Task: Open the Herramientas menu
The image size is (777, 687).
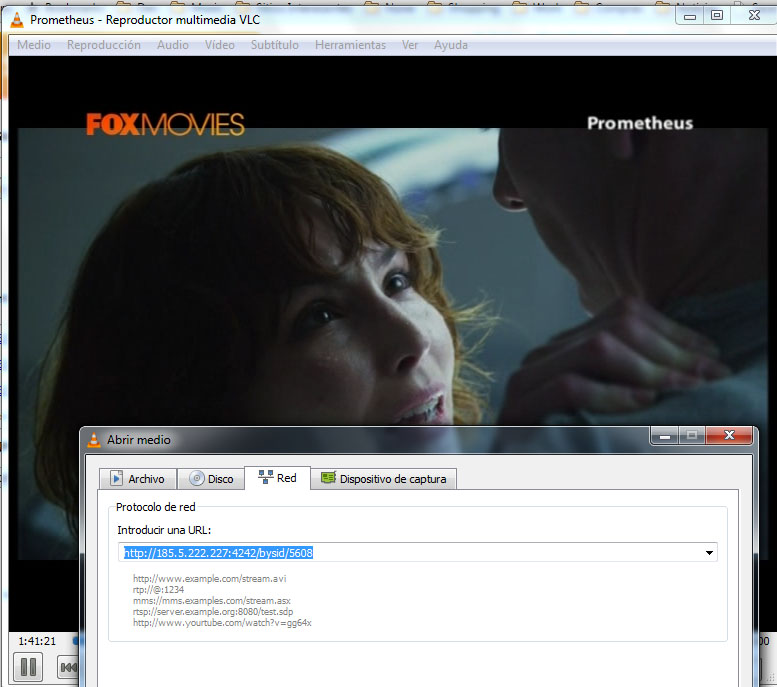Action: coord(350,45)
